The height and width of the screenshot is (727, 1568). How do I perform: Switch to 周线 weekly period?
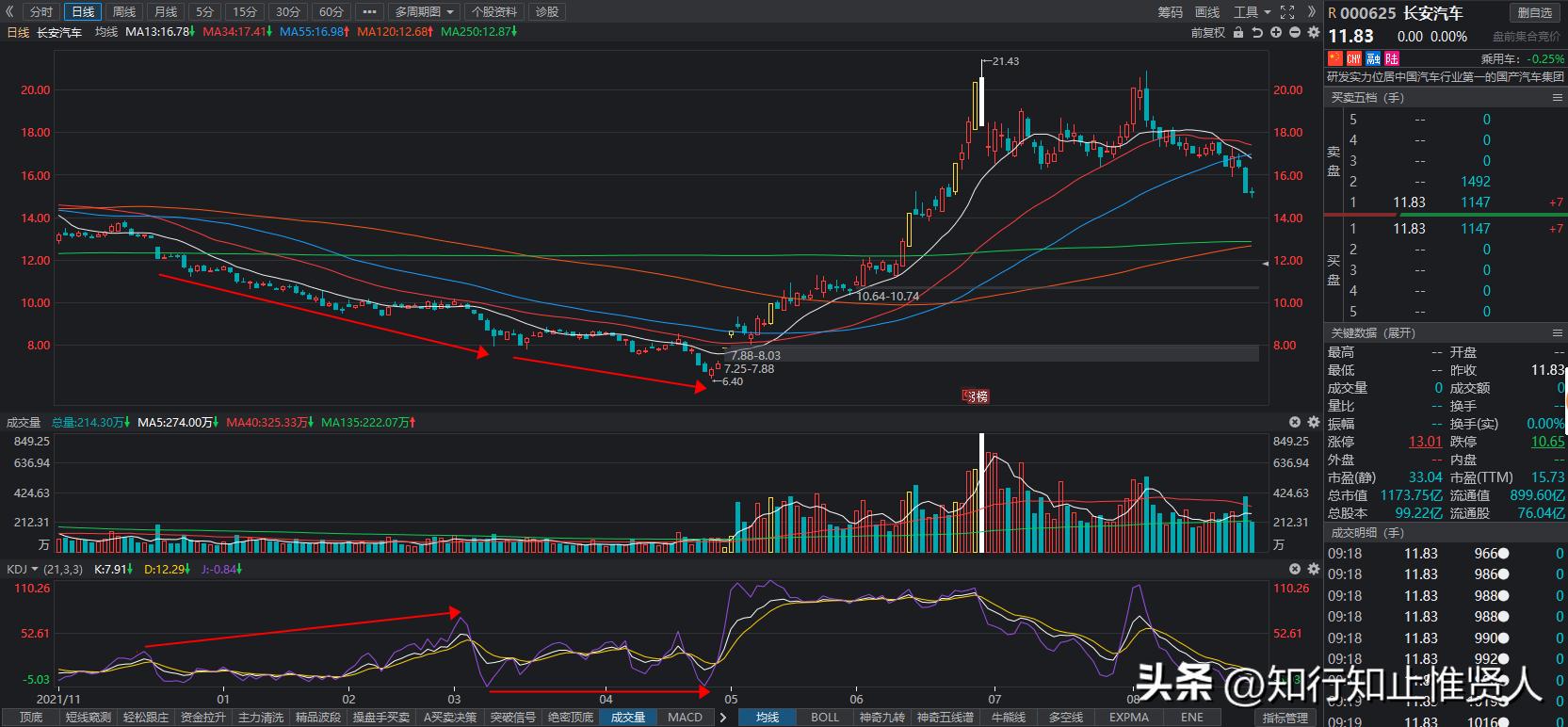pos(124,12)
